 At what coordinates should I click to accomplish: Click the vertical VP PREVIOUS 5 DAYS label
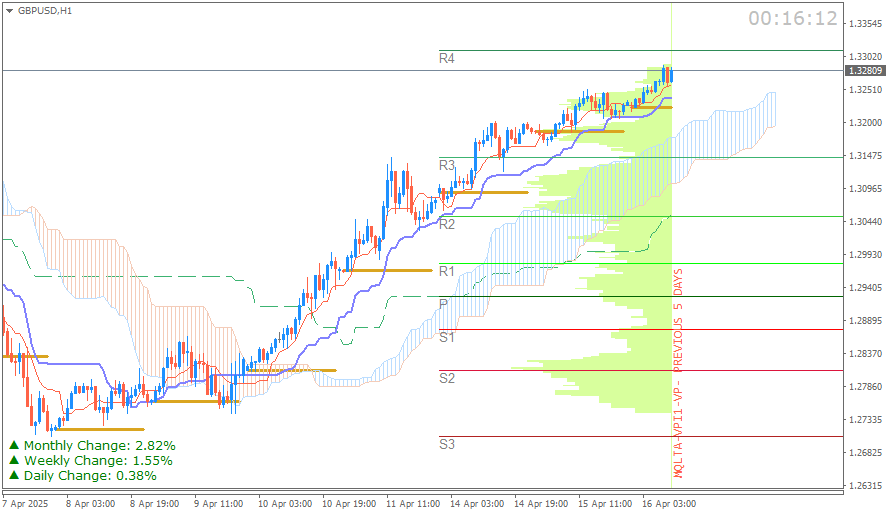[678, 373]
